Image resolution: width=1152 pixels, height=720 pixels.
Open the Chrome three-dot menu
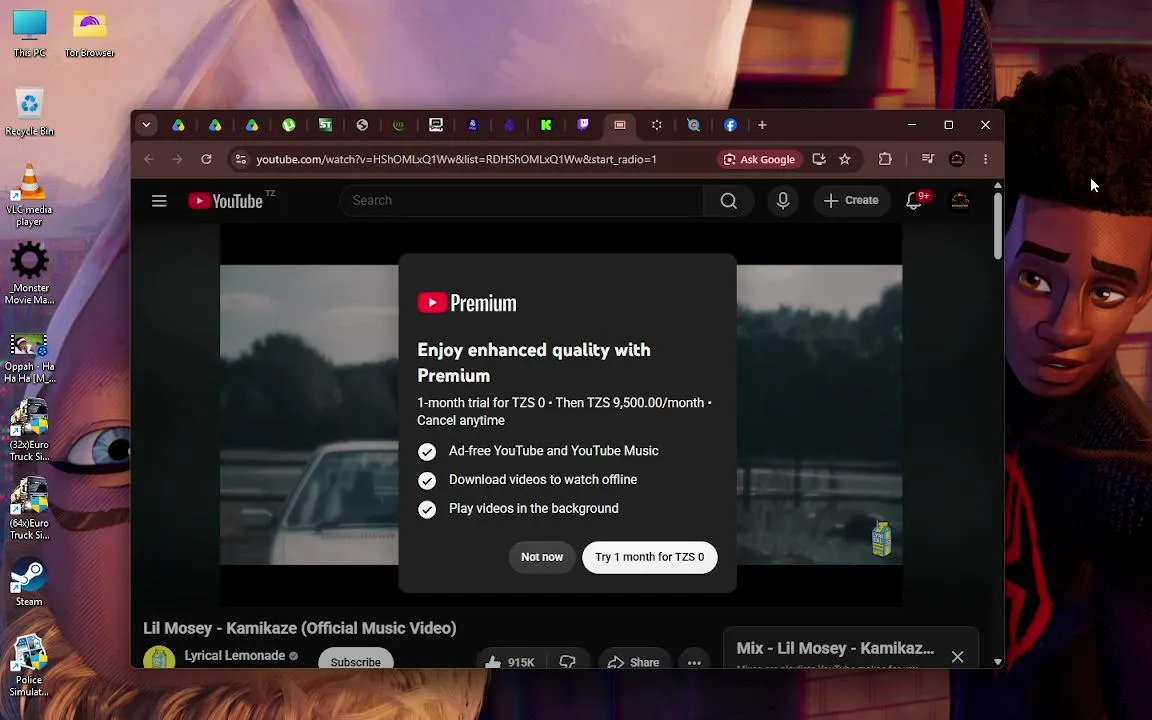(x=986, y=159)
